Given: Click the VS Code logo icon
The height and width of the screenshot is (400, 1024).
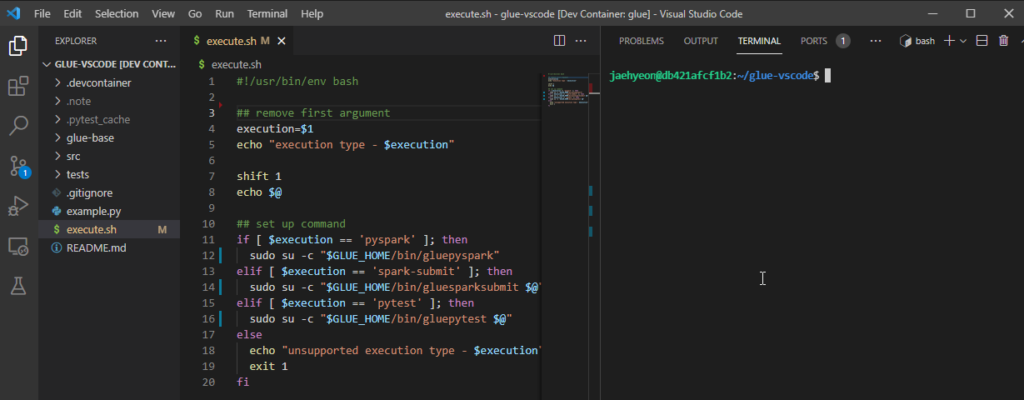Looking at the screenshot, I should click(14, 13).
